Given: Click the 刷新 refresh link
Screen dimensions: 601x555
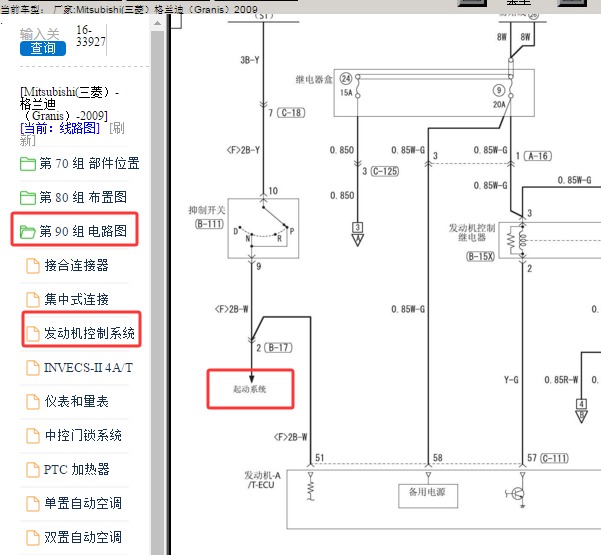Looking at the screenshot, I should (72, 134).
